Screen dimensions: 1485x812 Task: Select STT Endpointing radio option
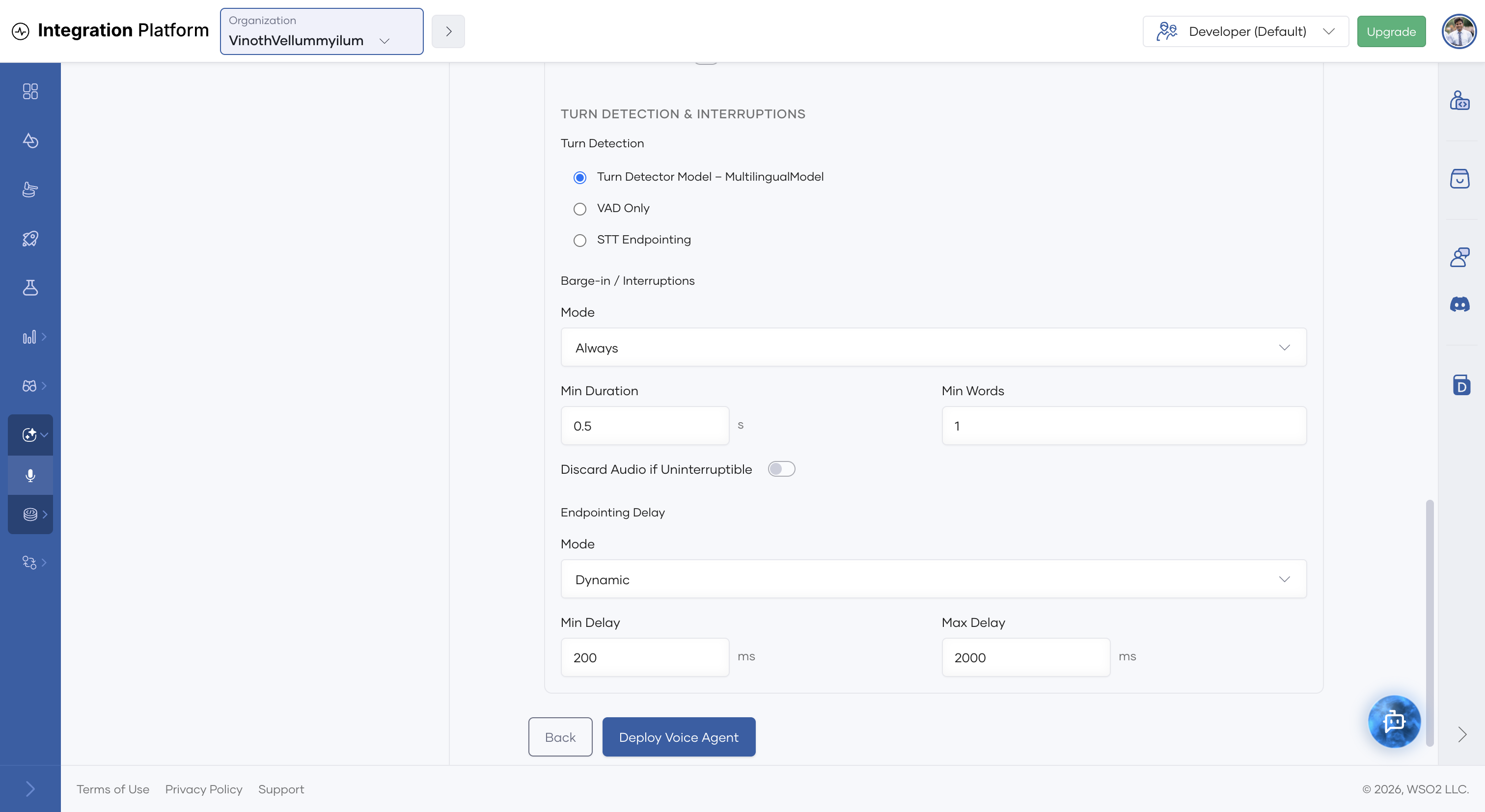[579, 241]
